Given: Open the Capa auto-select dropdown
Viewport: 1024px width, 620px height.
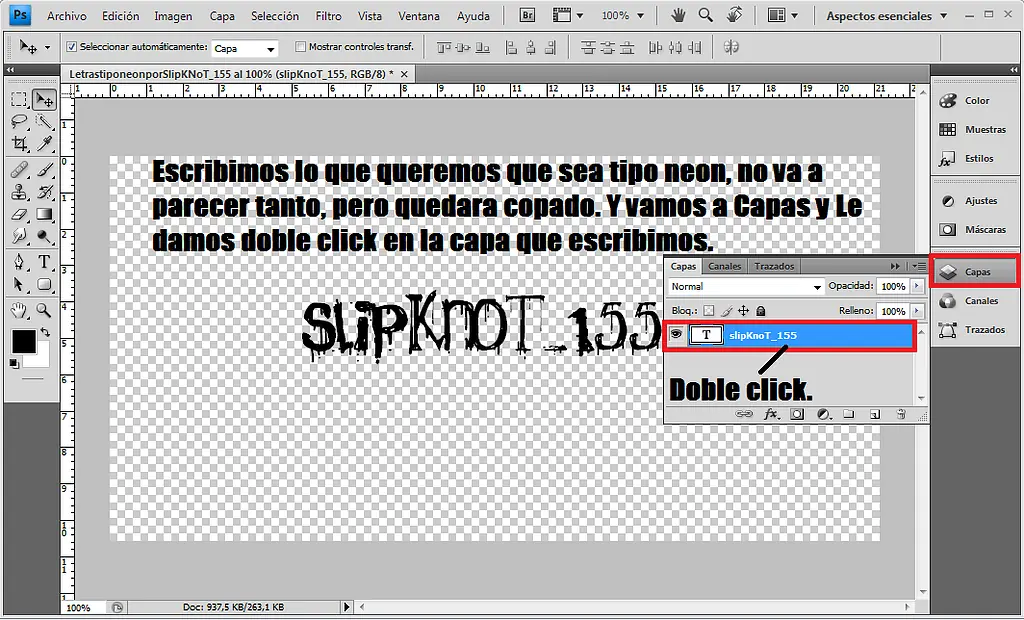Looking at the screenshot, I should click(x=245, y=48).
